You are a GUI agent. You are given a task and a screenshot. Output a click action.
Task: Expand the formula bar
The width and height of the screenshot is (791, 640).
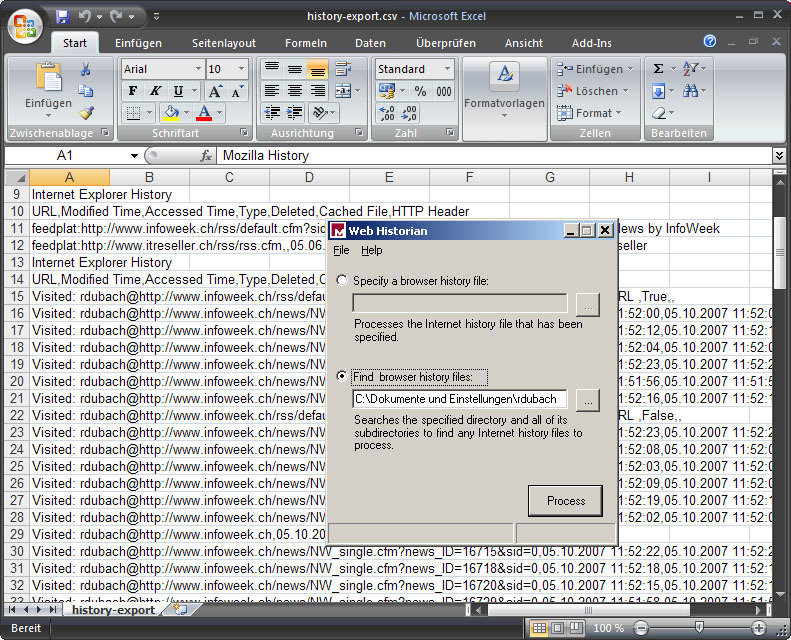(x=779, y=155)
